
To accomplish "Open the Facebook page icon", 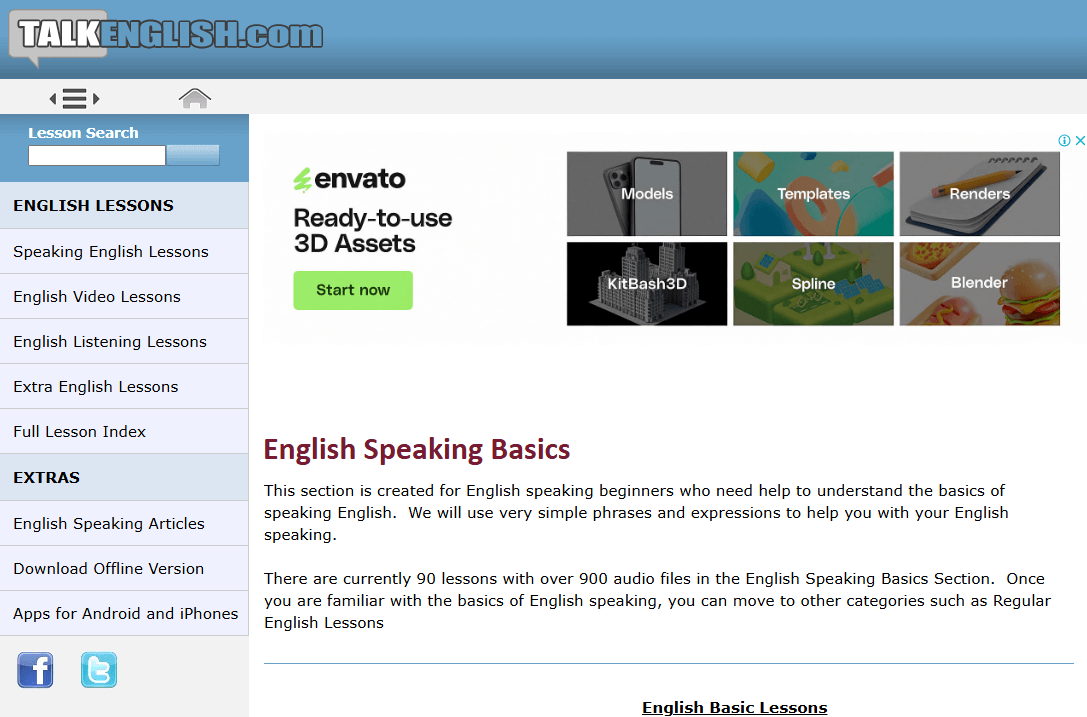I will pos(35,670).
